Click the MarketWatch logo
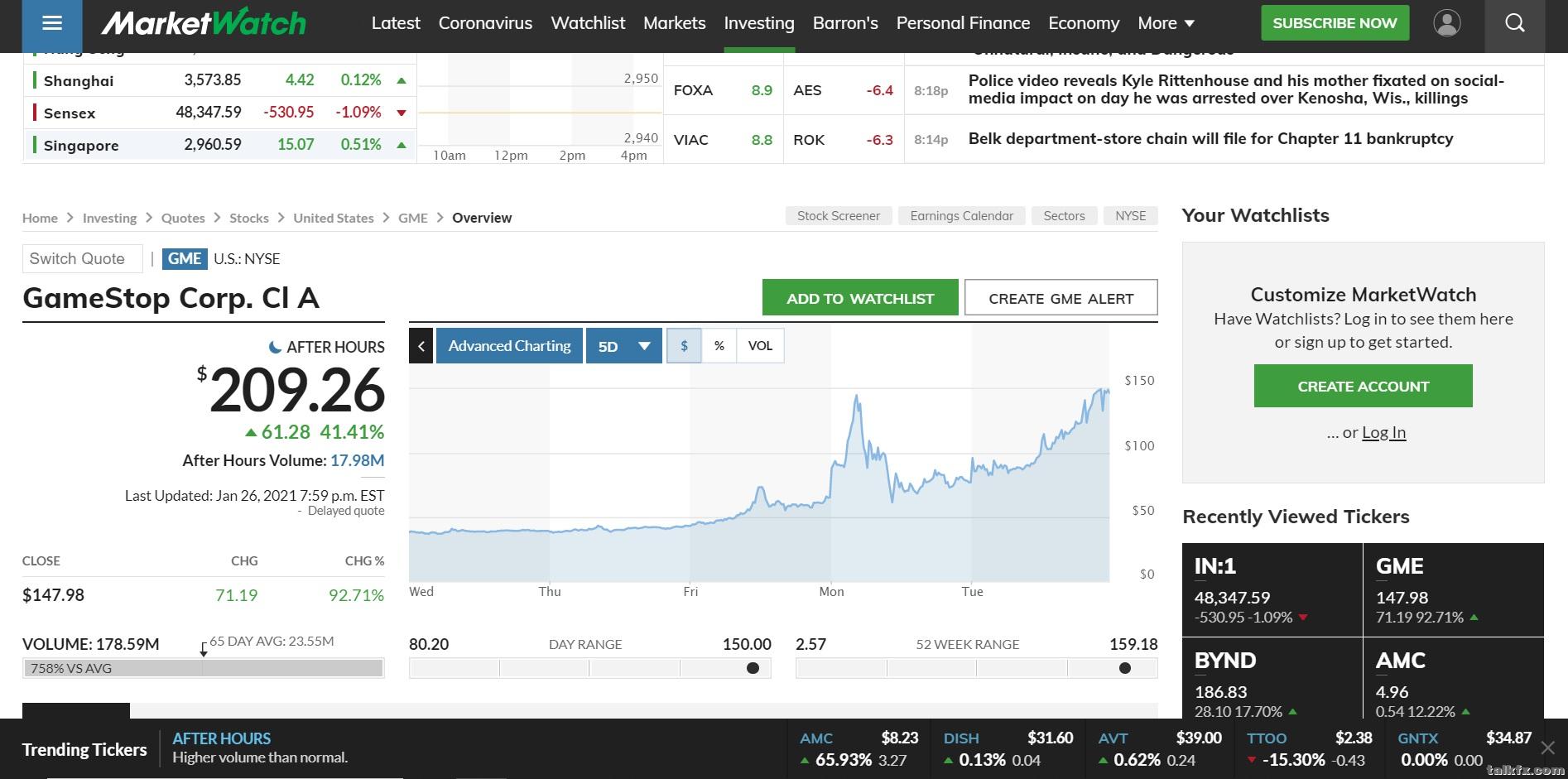Screen dimensions: 1568x779 point(204,22)
